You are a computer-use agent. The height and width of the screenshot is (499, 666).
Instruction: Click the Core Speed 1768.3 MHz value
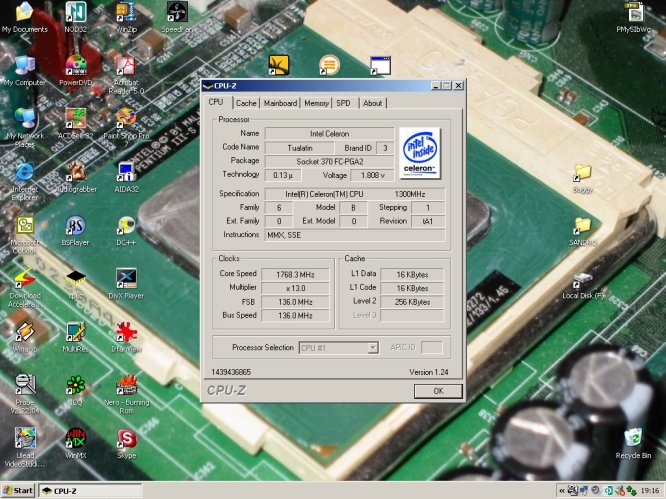point(295,274)
